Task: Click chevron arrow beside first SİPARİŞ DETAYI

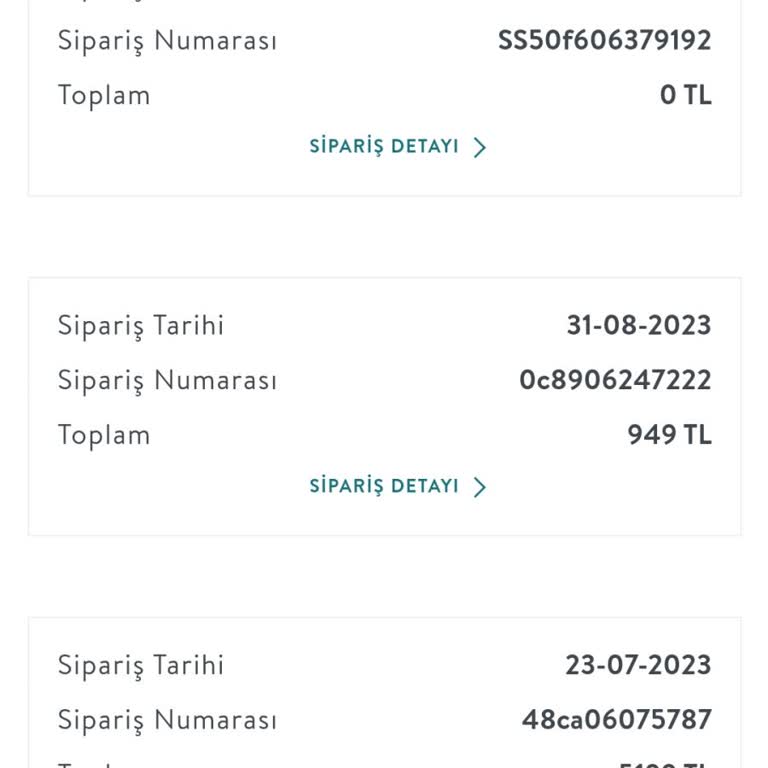Action: 480,148
